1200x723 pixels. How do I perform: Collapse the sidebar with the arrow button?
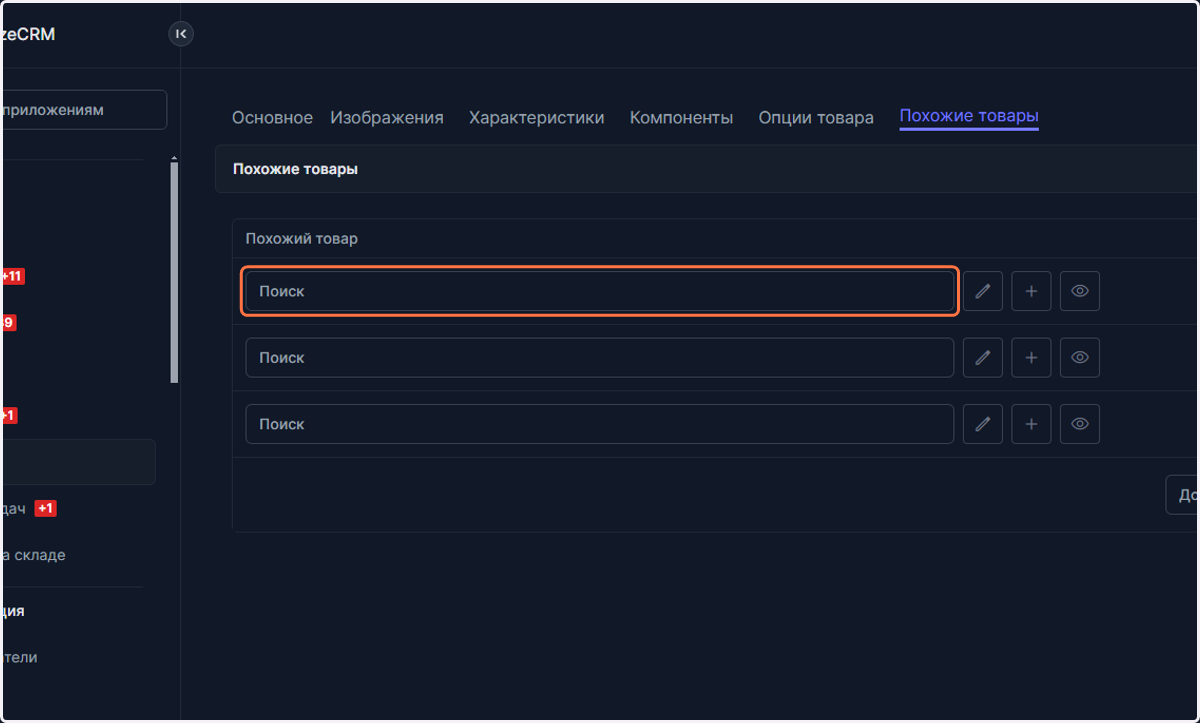[x=181, y=34]
